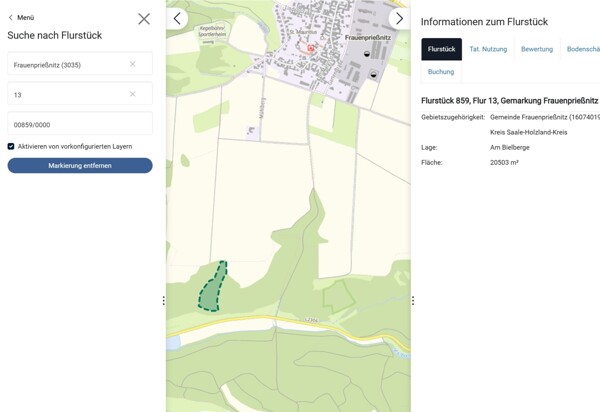The height and width of the screenshot is (412, 600).
Task: Open the Bodenschätzung tab
Action: [582, 49]
